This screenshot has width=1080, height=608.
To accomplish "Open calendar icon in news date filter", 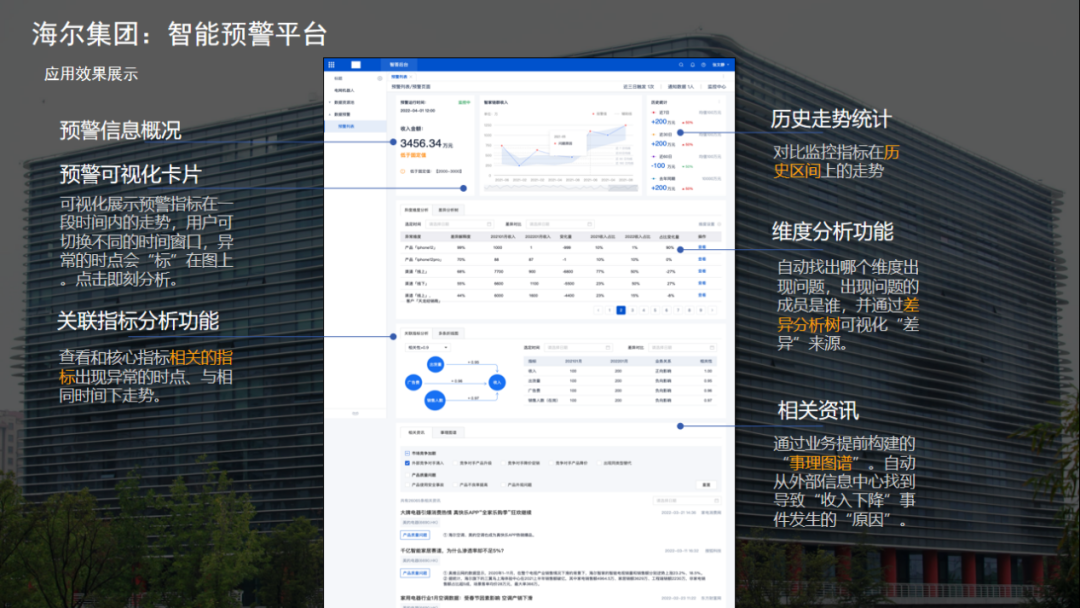I will click(x=716, y=501).
